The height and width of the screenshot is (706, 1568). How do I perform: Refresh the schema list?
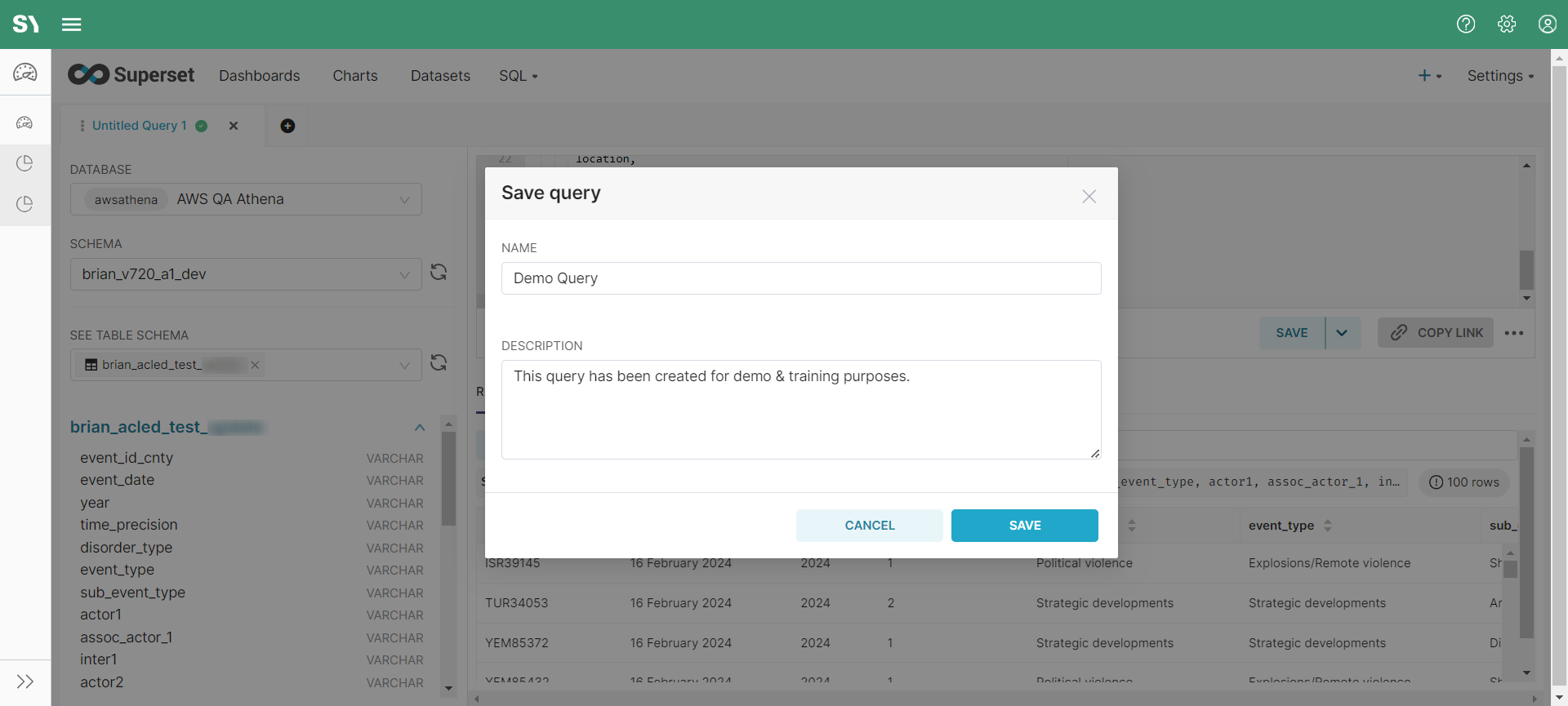(439, 273)
